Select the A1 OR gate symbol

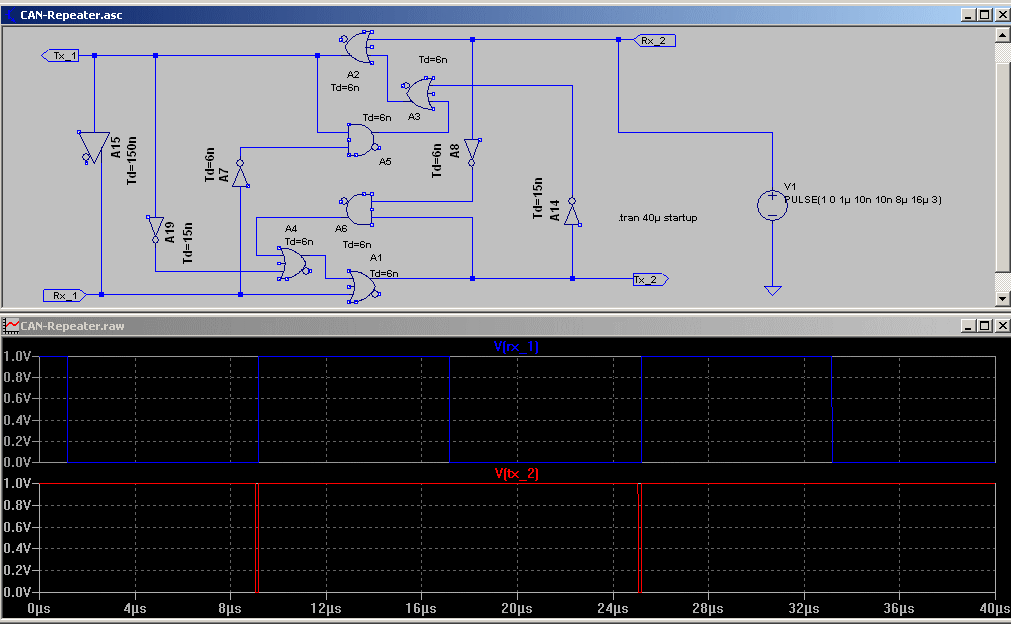coord(363,286)
